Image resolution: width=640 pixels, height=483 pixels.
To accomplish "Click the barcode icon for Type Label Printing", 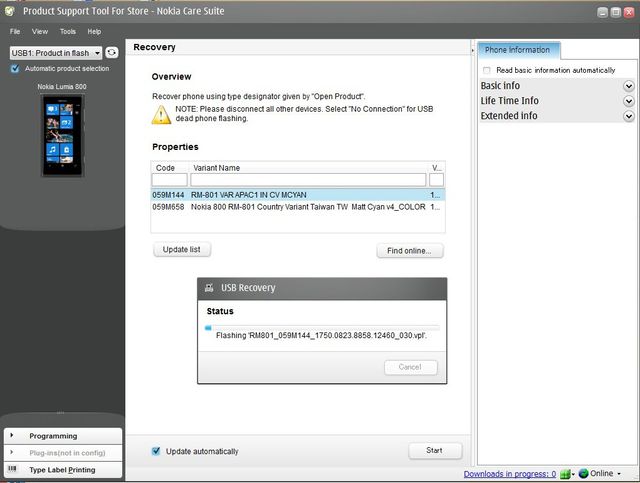I will pos(12,469).
